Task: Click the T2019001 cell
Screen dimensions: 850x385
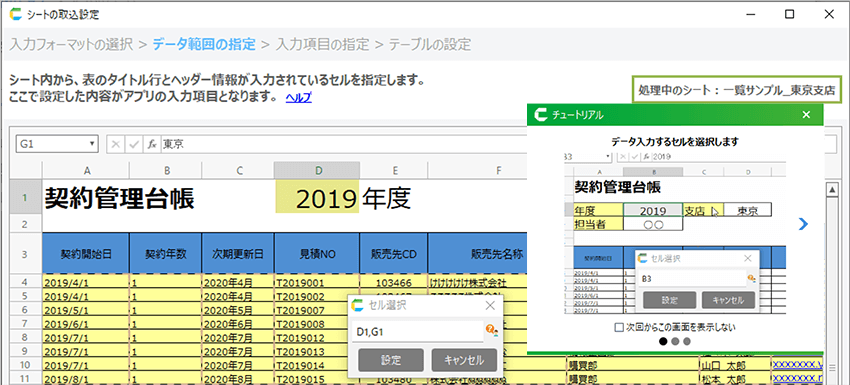Action: tap(317, 283)
